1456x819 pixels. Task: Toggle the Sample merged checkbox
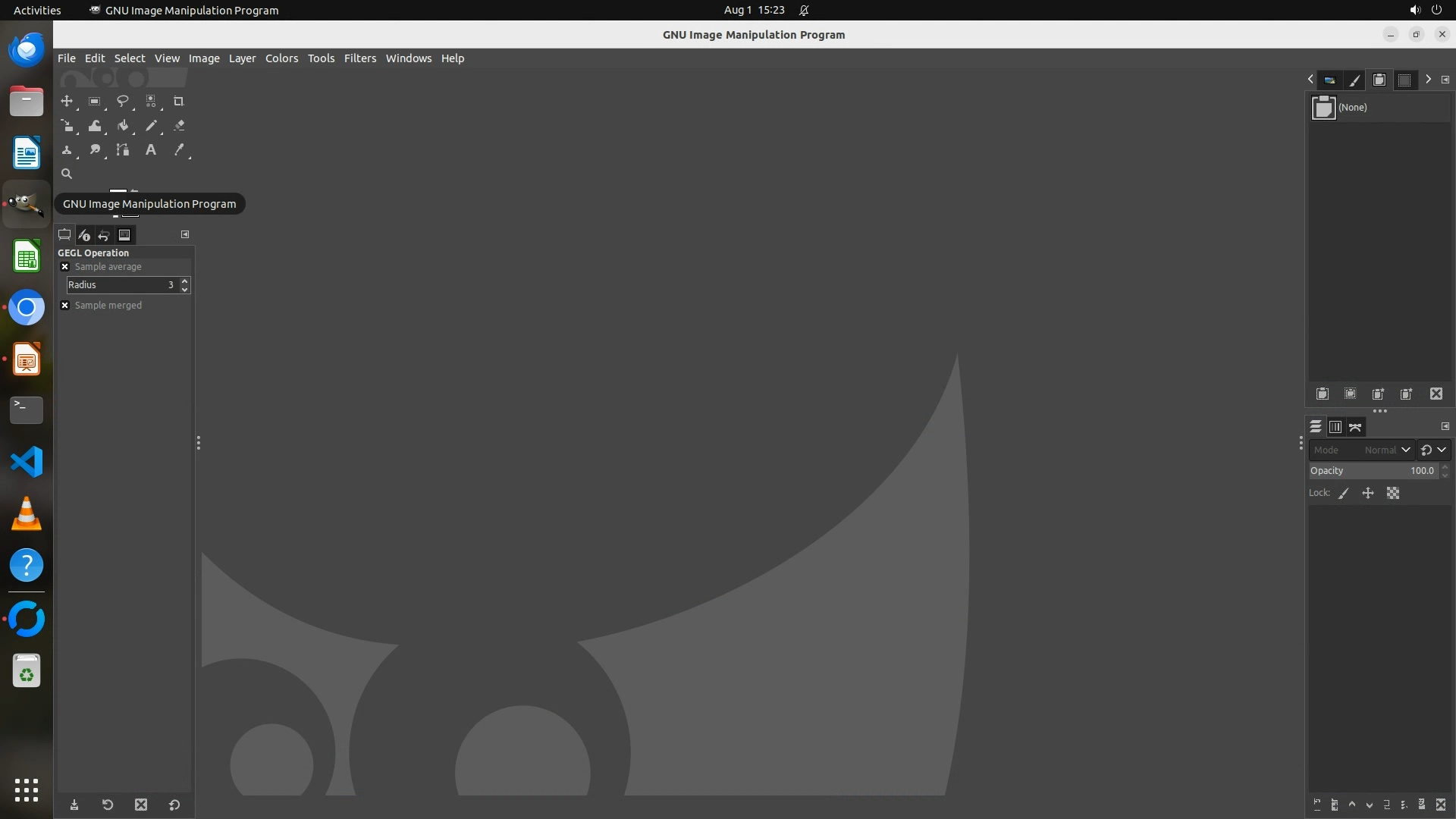65,306
